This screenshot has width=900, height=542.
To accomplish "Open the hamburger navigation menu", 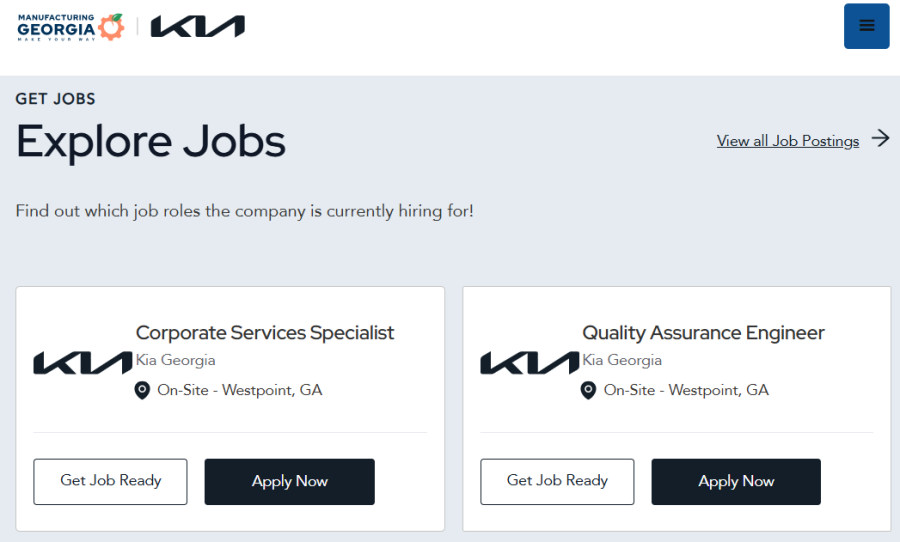I will point(866,26).
